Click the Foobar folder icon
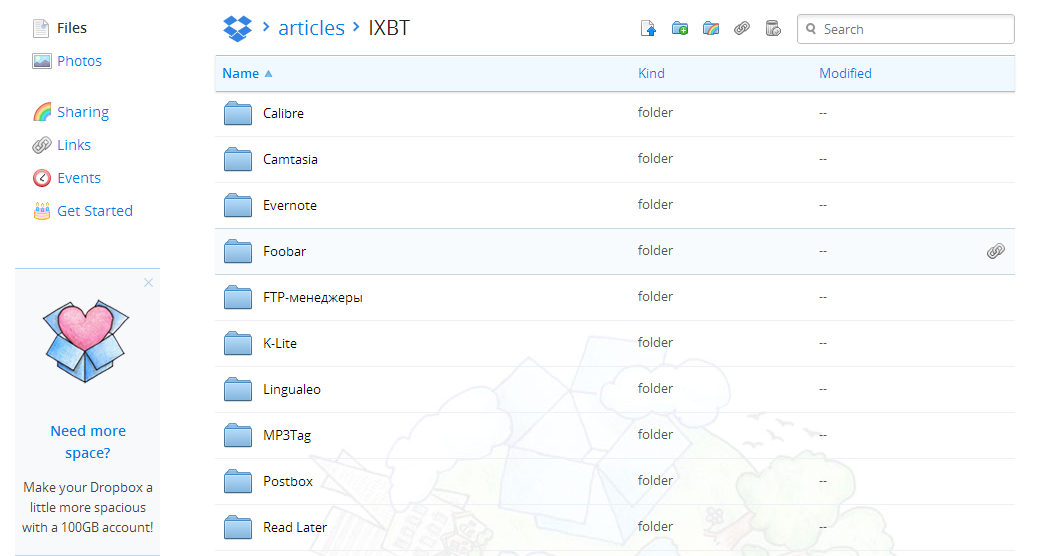 pyautogui.click(x=238, y=252)
